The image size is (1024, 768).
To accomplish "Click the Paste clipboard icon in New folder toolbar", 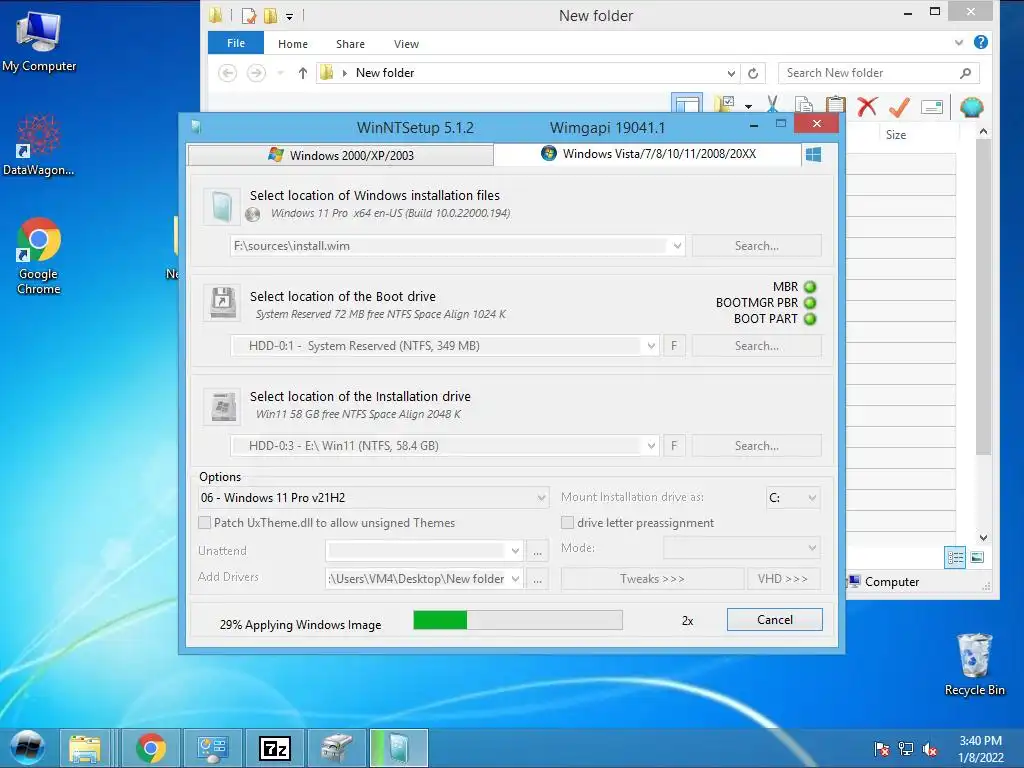I will click(x=835, y=105).
